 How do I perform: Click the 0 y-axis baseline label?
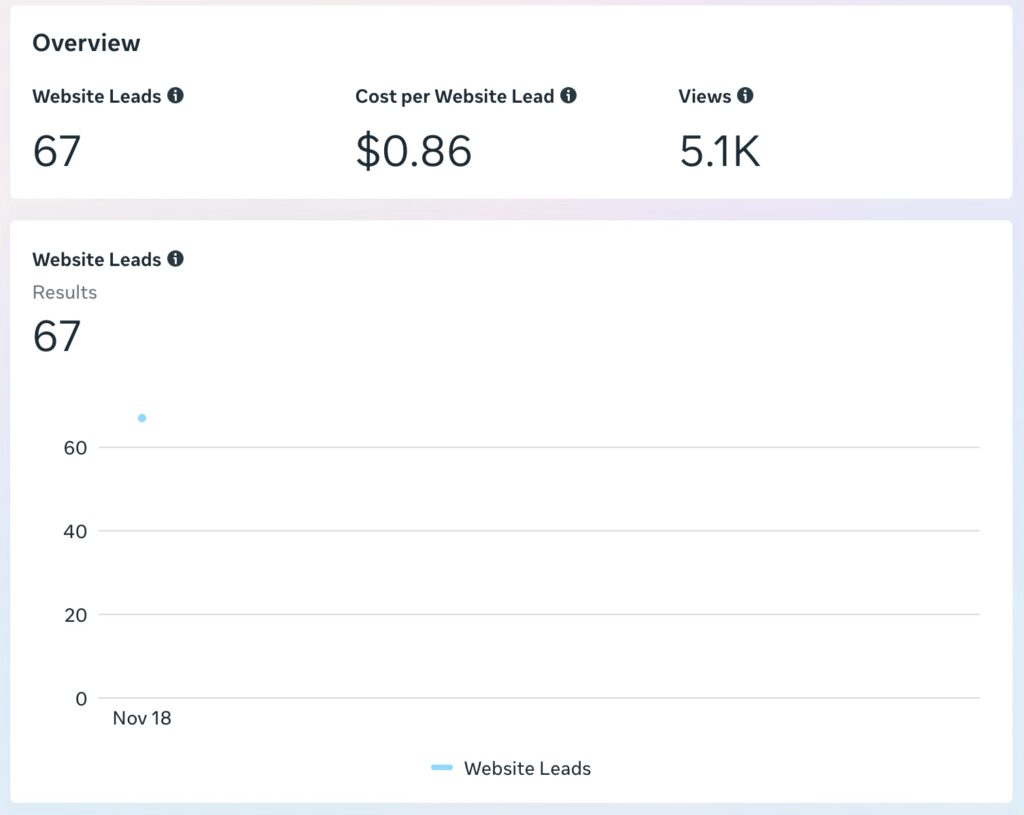pos(81,698)
